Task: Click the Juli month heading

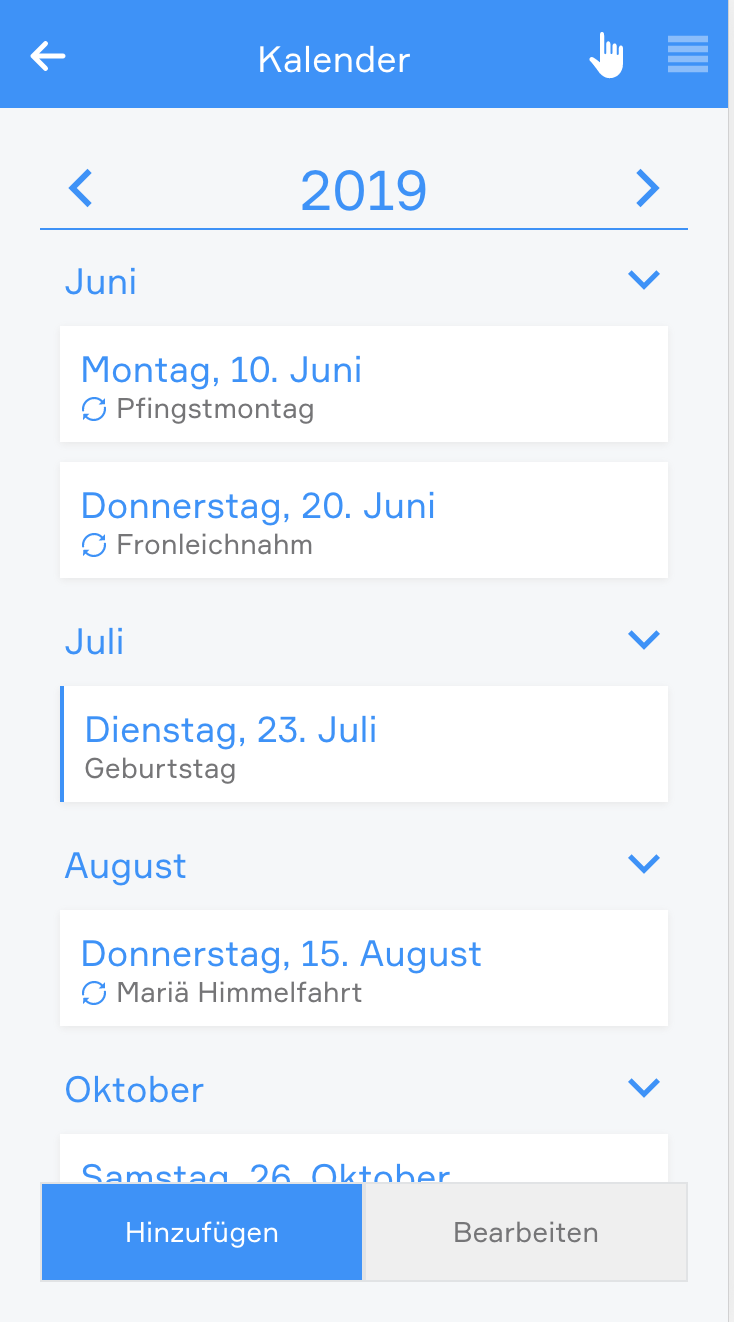Action: (95, 641)
